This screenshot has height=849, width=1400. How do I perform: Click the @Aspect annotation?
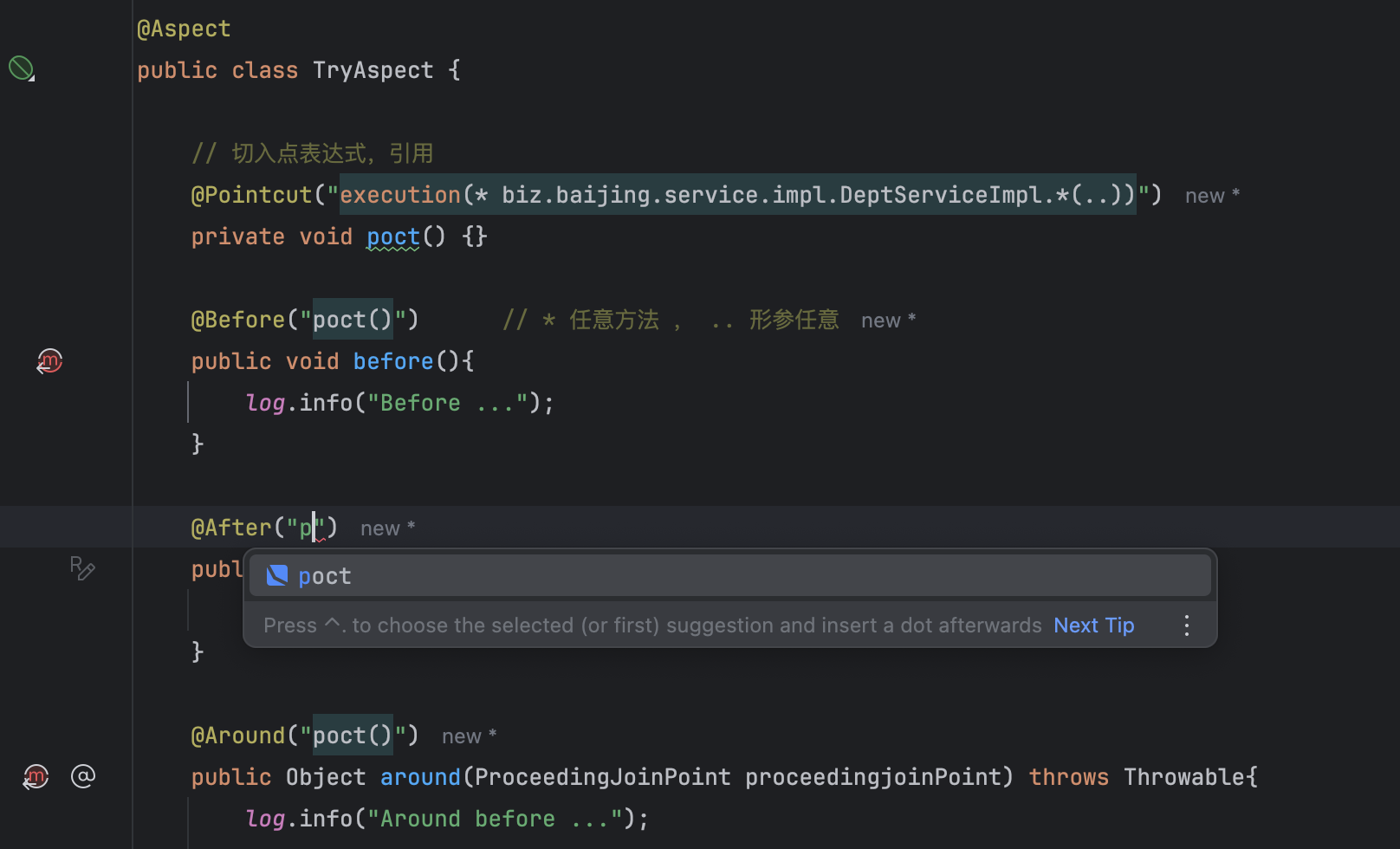tap(184, 29)
